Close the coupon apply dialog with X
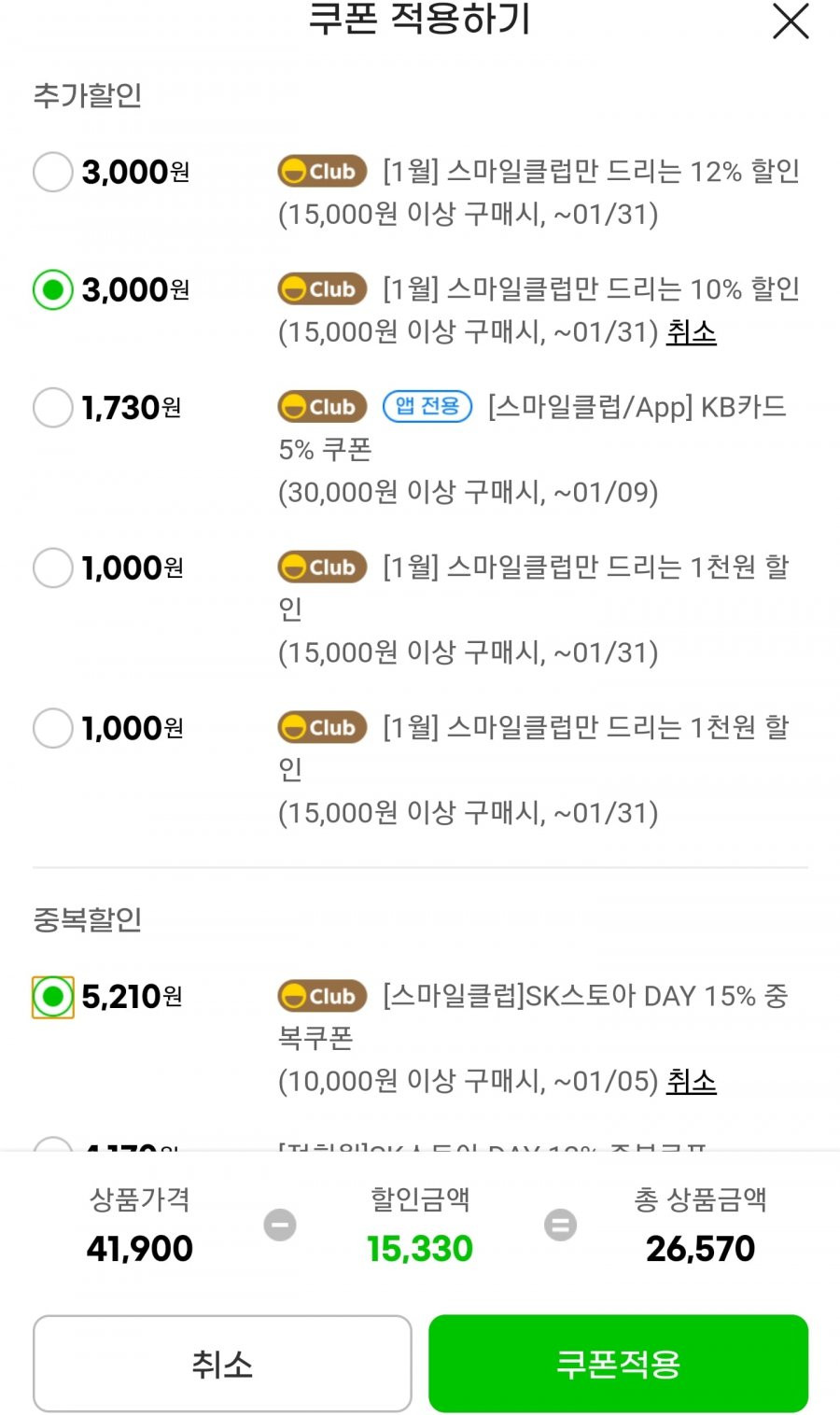Screen dimensions: 840x1415 791,20
